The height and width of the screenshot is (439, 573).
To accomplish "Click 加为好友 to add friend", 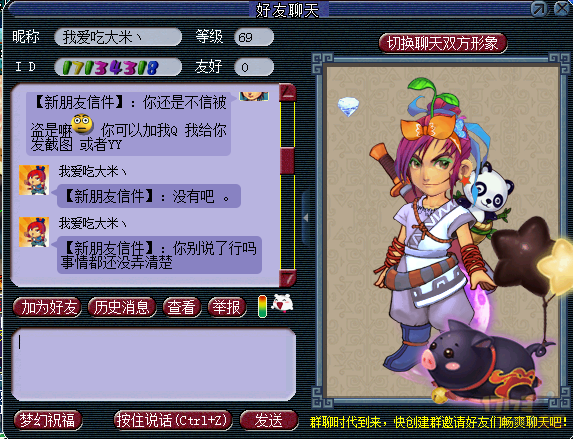I will (47, 307).
